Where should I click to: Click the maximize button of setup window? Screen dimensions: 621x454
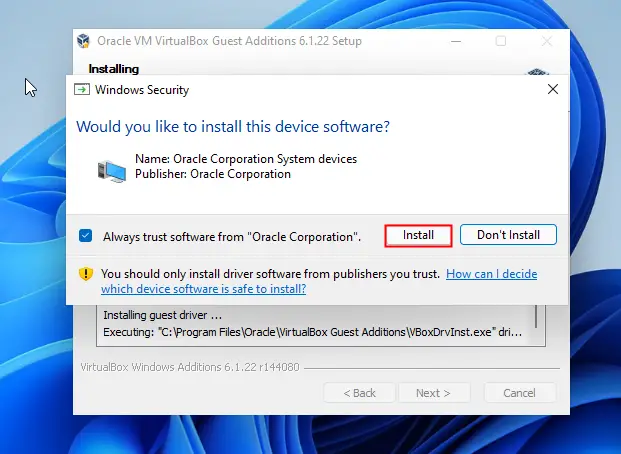(x=501, y=41)
